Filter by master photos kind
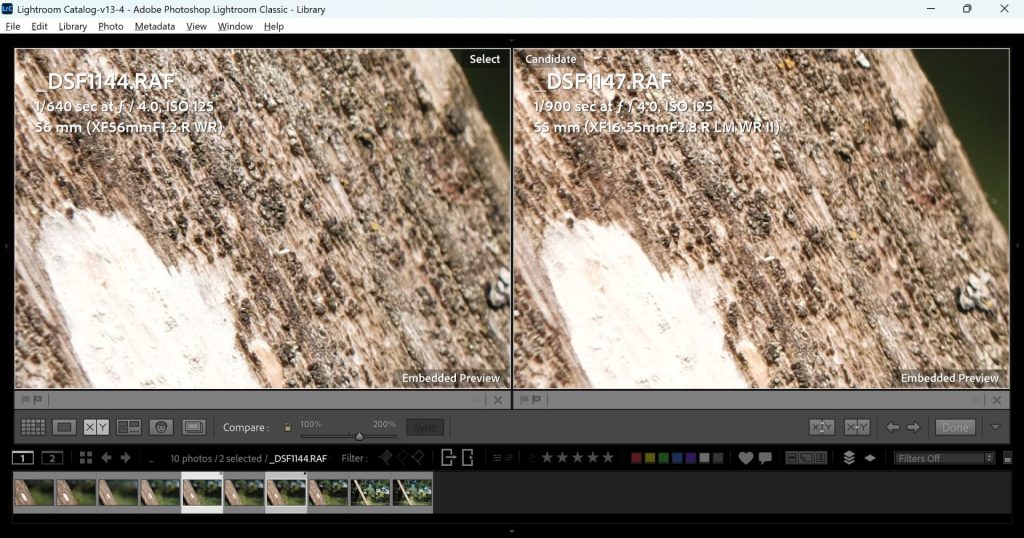The height and width of the screenshot is (538, 1024). (792, 458)
